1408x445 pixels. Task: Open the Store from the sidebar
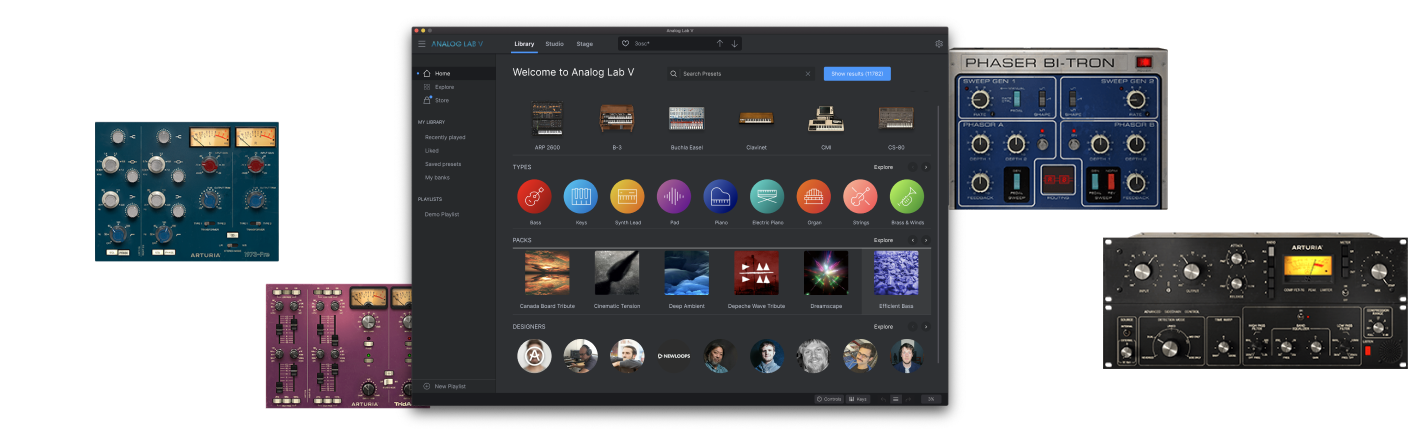tap(441, 100)
